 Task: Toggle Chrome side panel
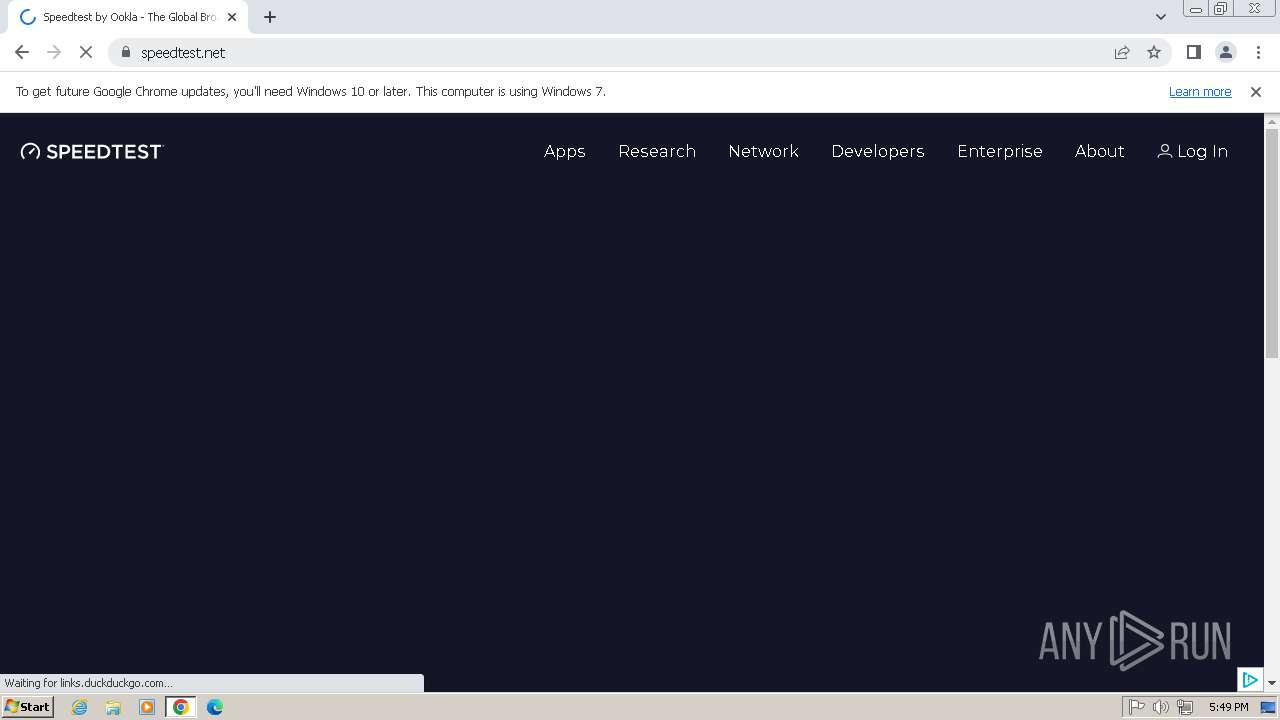[x=1193, y=52]
